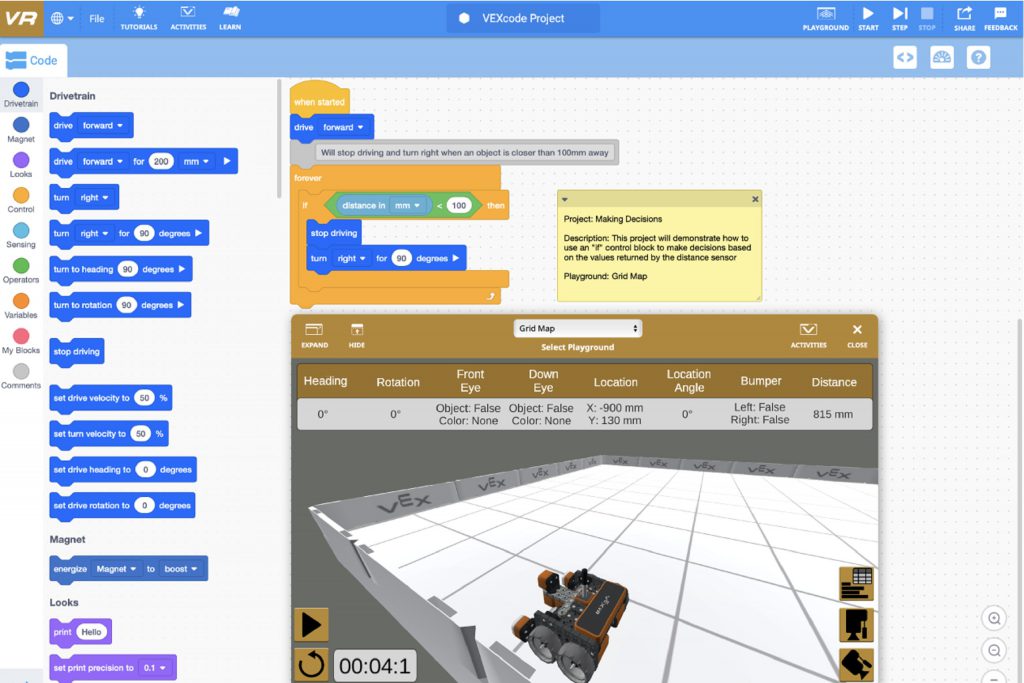Click the 200 distance value field
The image size is (1024, 683).
pos(161,161)
